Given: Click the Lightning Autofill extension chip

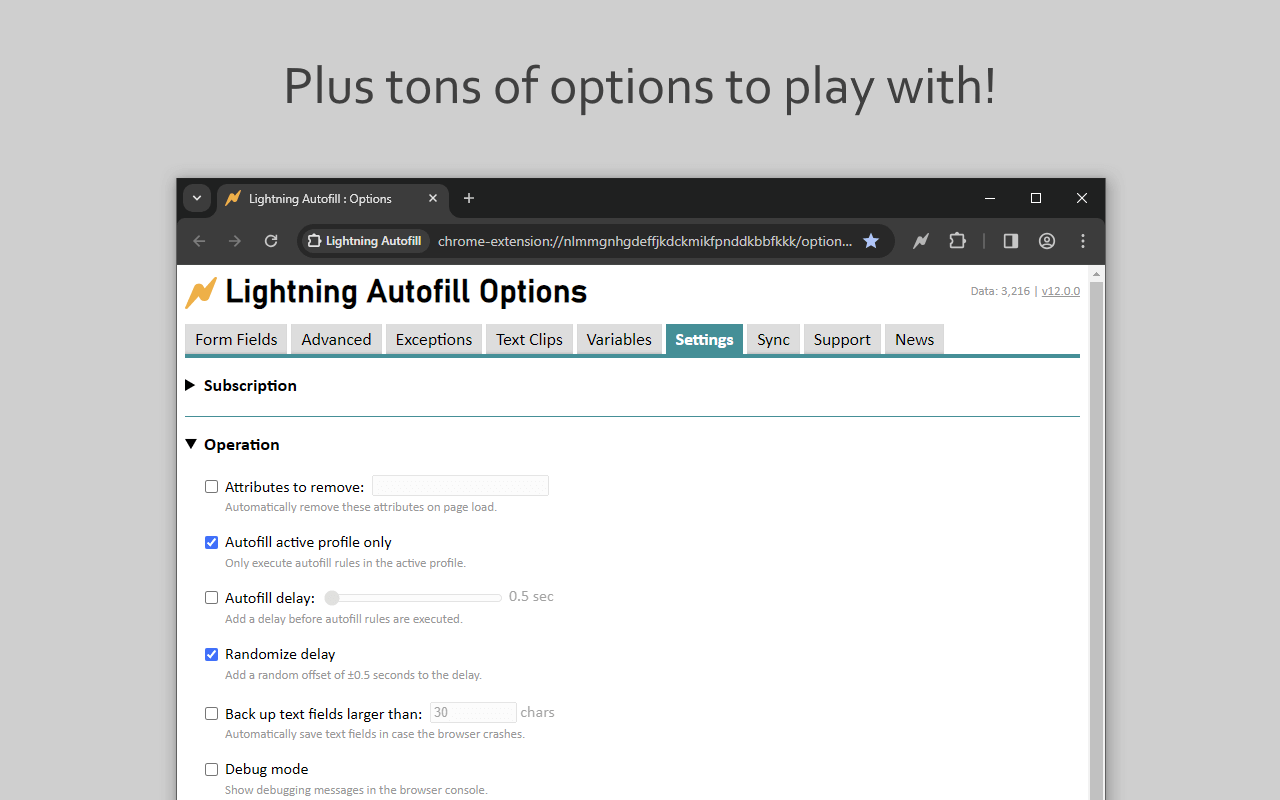Looking at the screenshot, I should (x=365, y=241).
